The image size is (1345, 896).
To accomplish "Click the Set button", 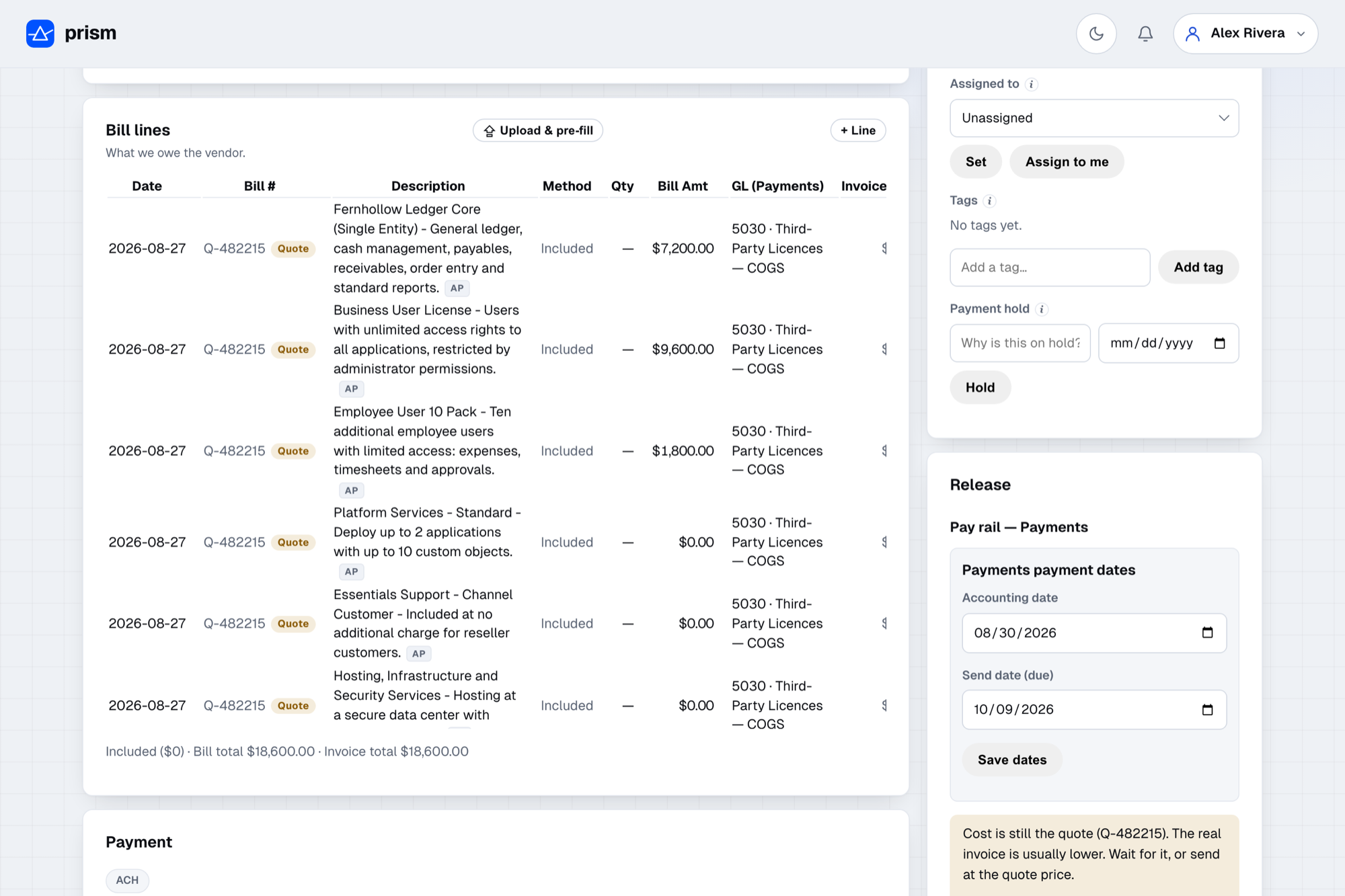I will pos(976,162).
